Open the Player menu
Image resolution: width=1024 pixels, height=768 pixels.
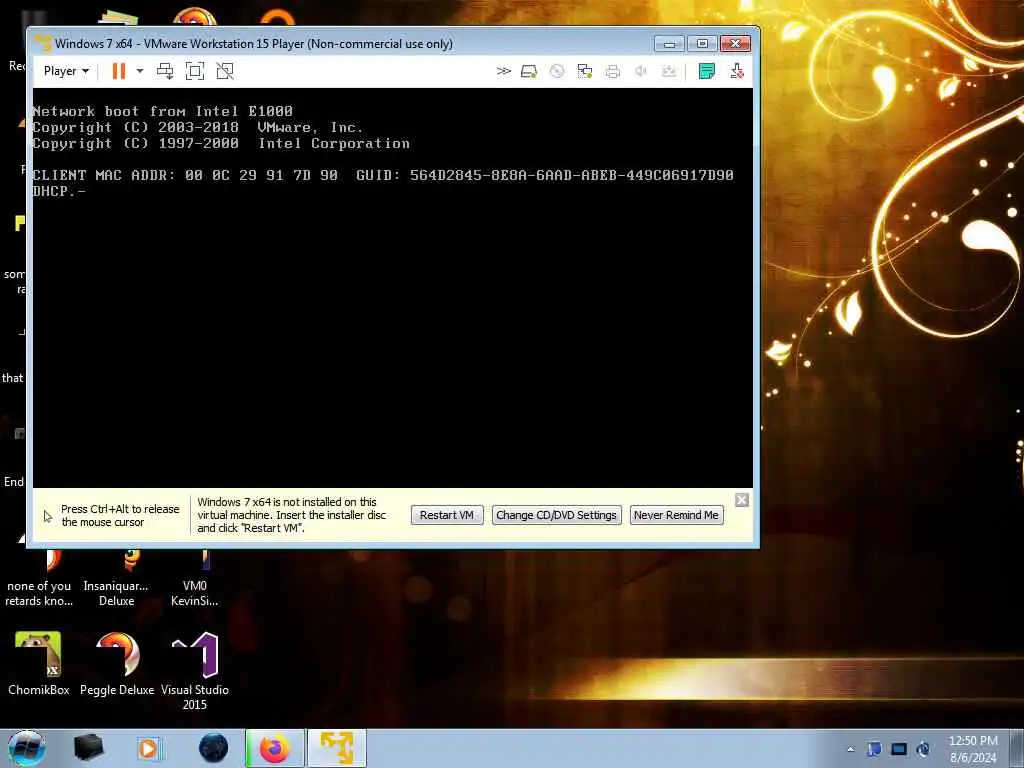[66, 71]
